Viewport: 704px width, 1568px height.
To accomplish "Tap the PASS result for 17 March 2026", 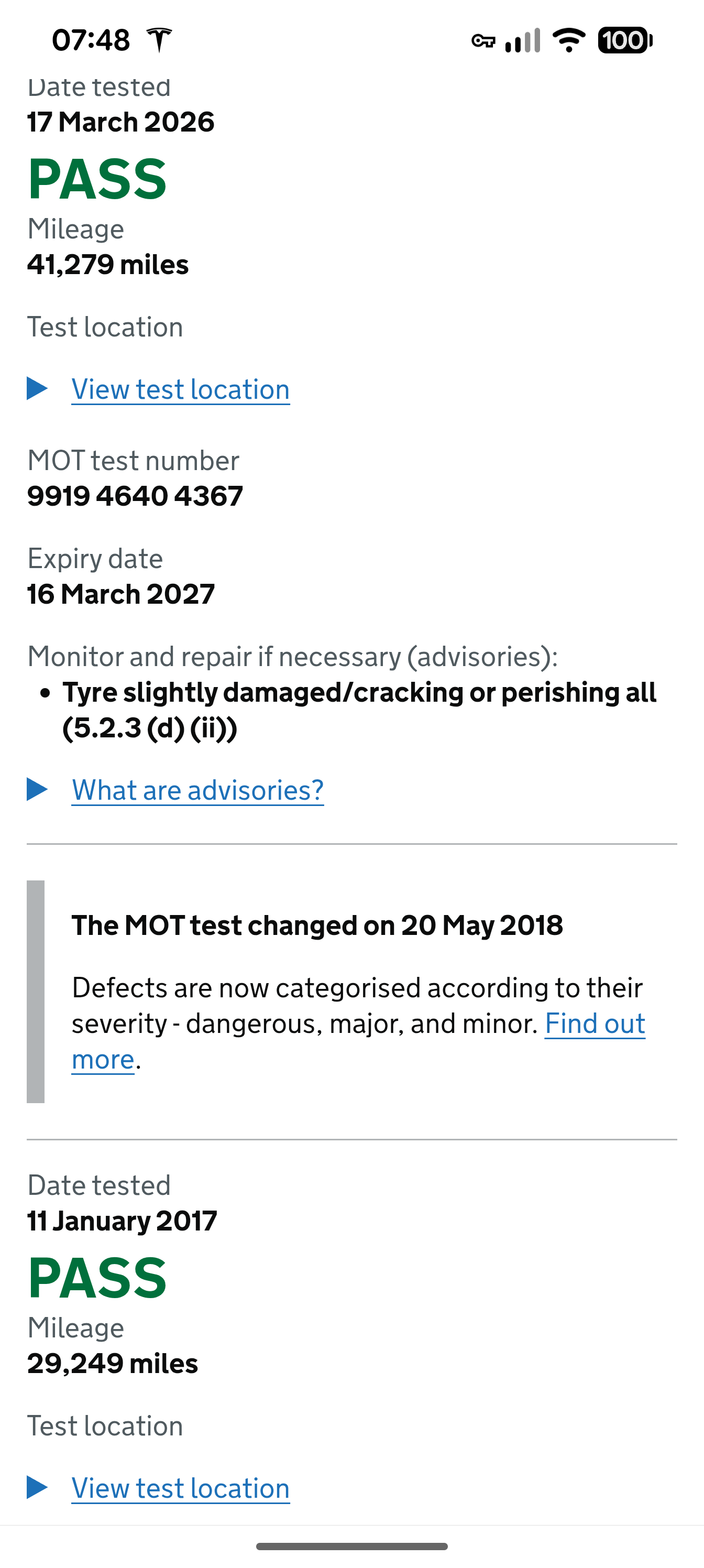I will (x=97, y=179).
